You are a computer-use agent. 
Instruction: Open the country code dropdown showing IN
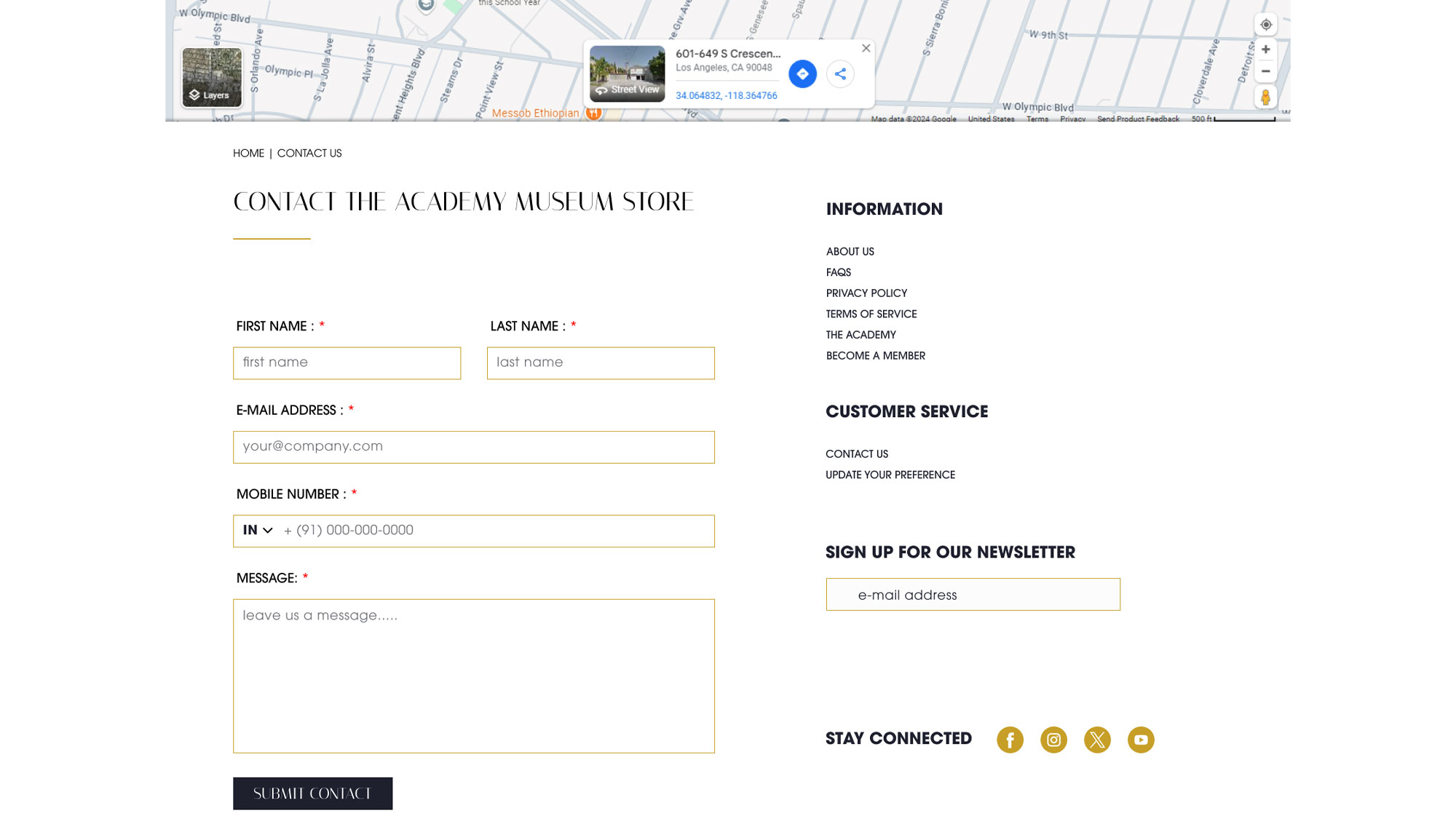[x=256, y=531]
